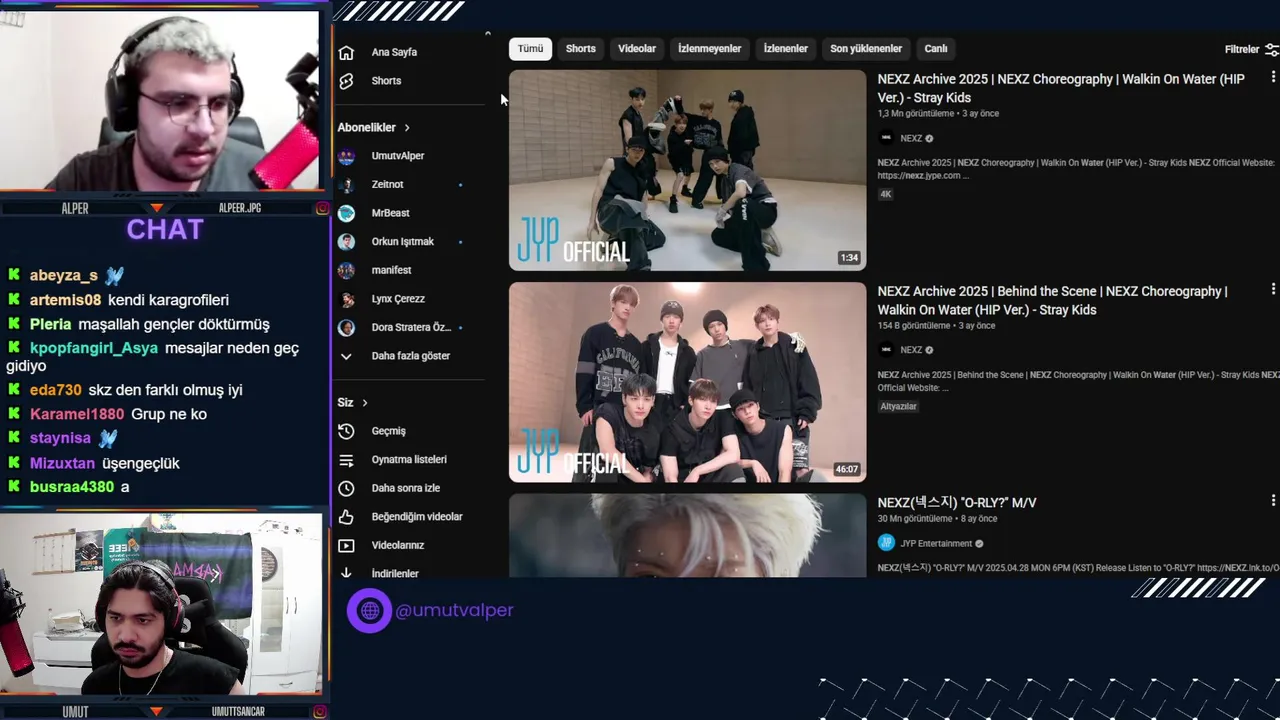The image size is (1280, 720).
Task: Open NEXZ channel name under choreography video
Action: point(911,139)
